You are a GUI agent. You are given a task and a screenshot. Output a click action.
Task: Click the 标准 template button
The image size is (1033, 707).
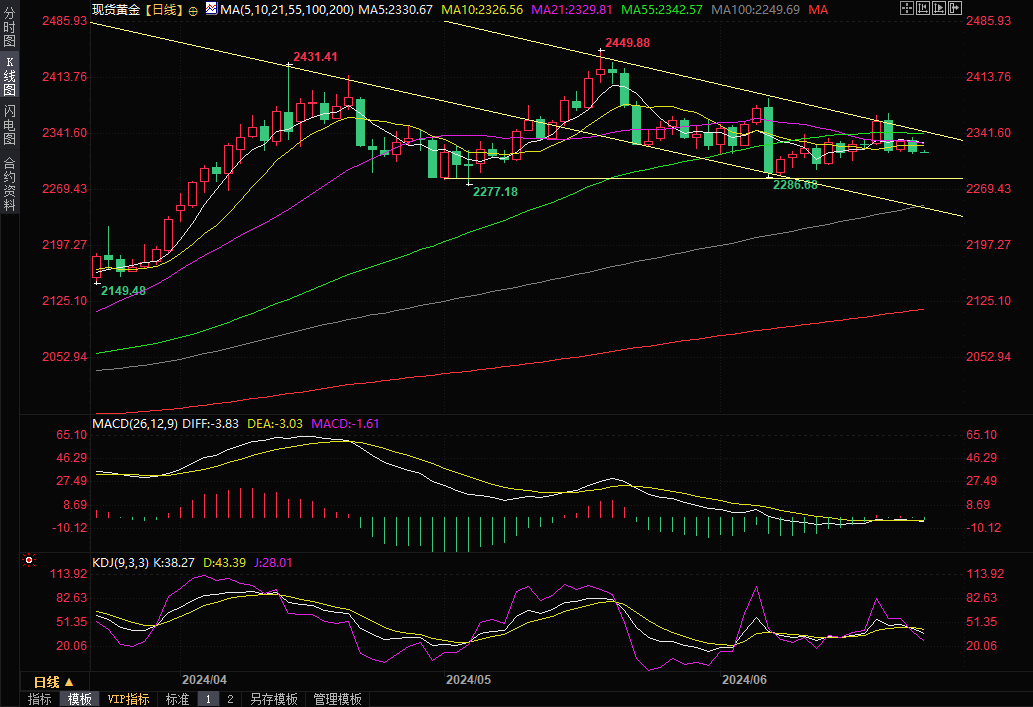tap(177, 699)
